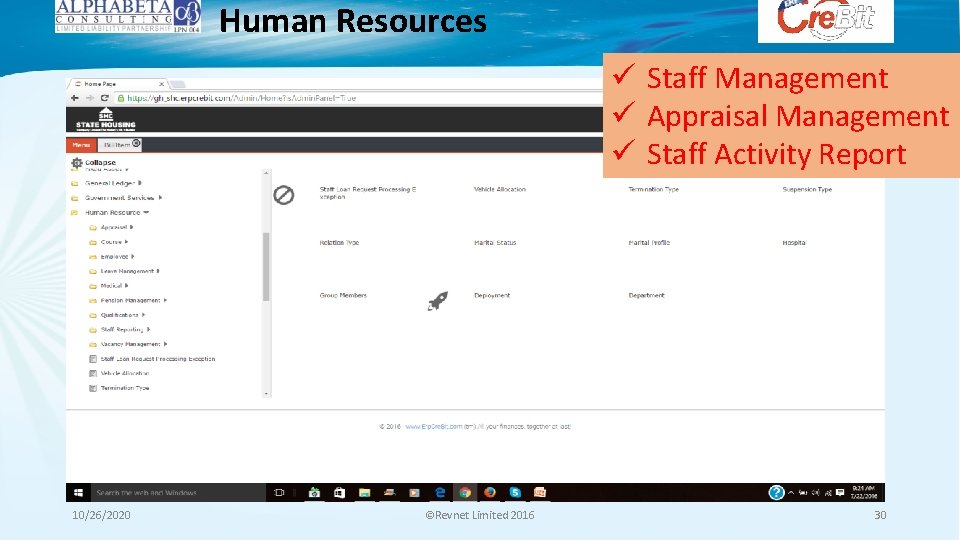Click the browser address bar URL

pos(241,98)
